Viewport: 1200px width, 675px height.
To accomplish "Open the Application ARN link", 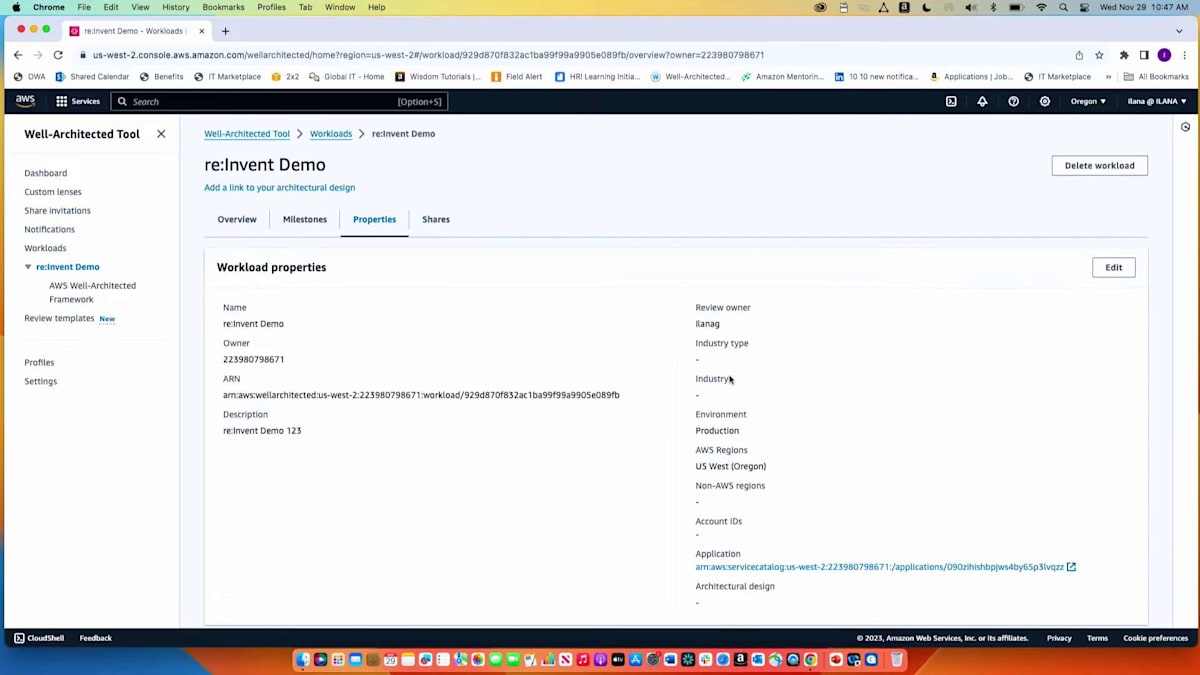I will click(880, 567).
